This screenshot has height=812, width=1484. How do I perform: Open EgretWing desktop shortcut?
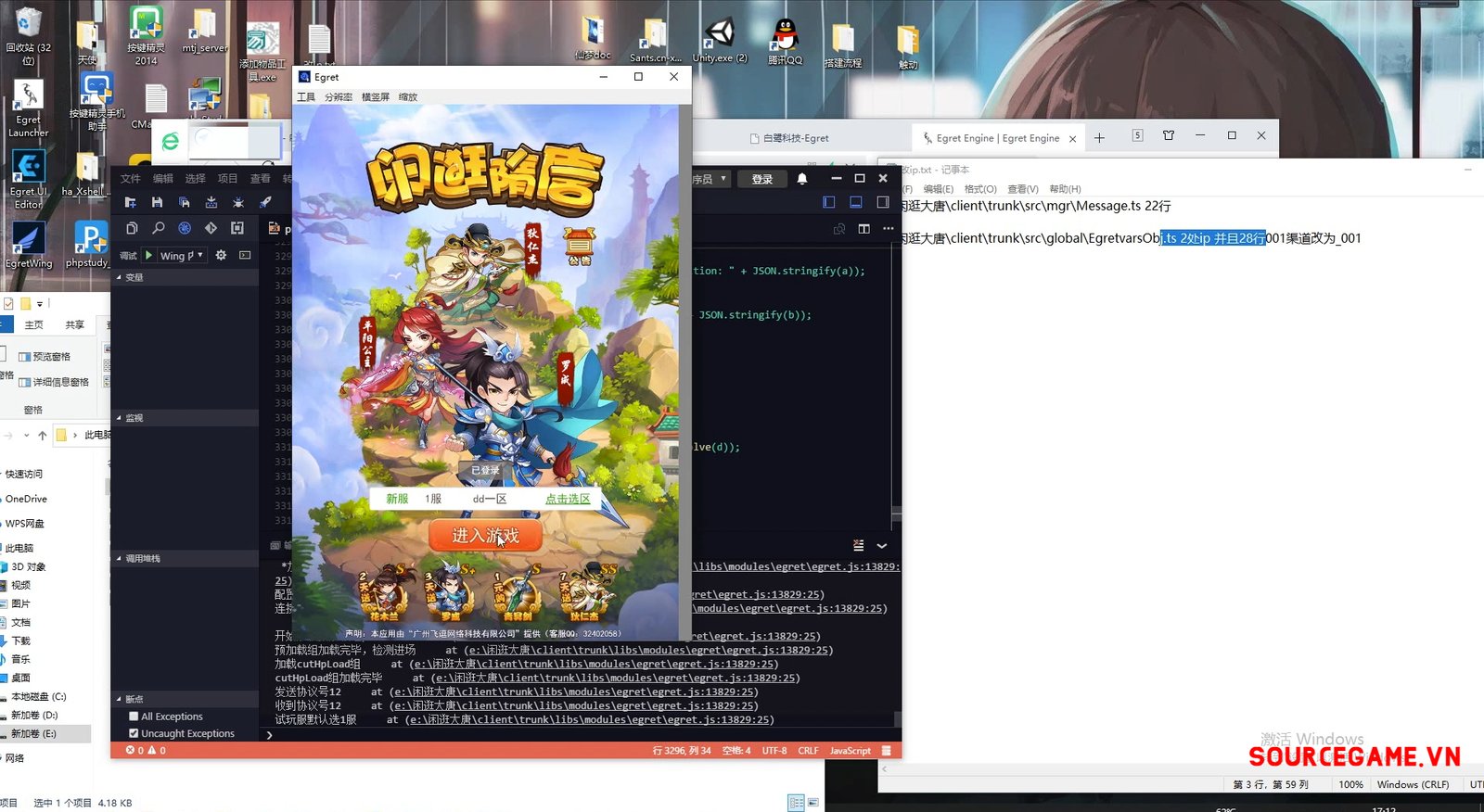click(28, 246)
